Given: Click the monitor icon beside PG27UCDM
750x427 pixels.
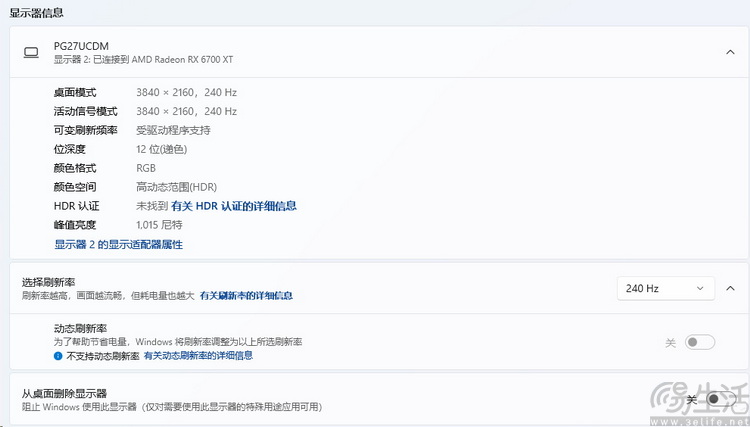Looking at the screenshot, I should 31,52.
